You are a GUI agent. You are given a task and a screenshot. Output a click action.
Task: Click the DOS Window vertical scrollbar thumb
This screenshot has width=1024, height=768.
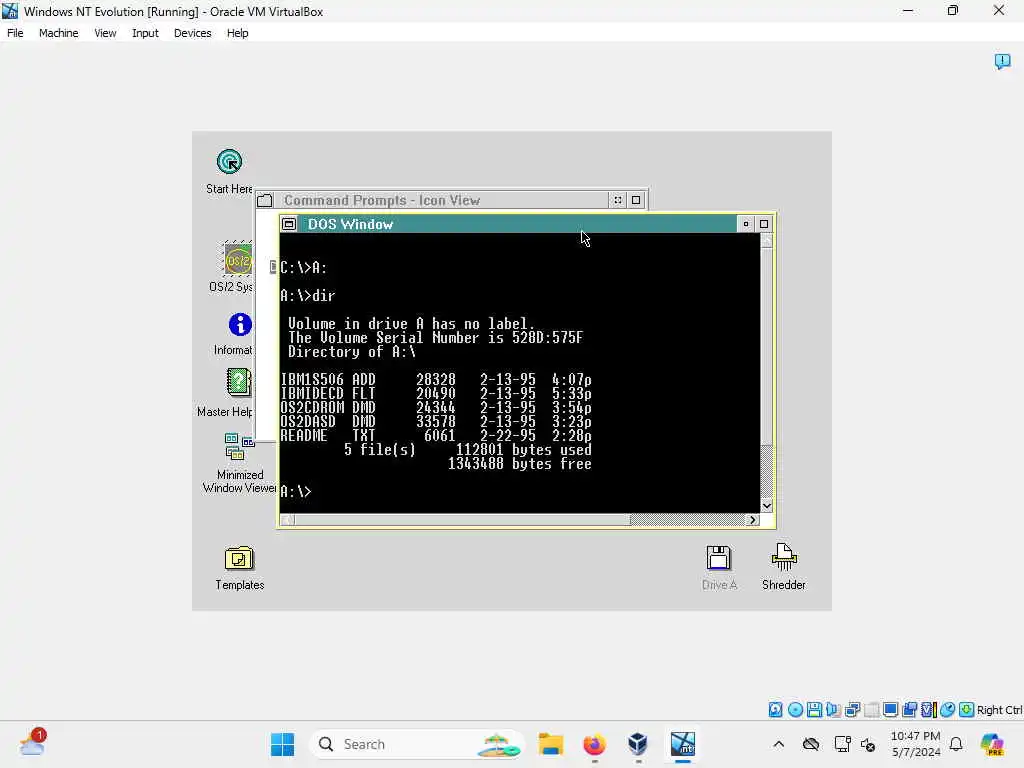(767, 346)
